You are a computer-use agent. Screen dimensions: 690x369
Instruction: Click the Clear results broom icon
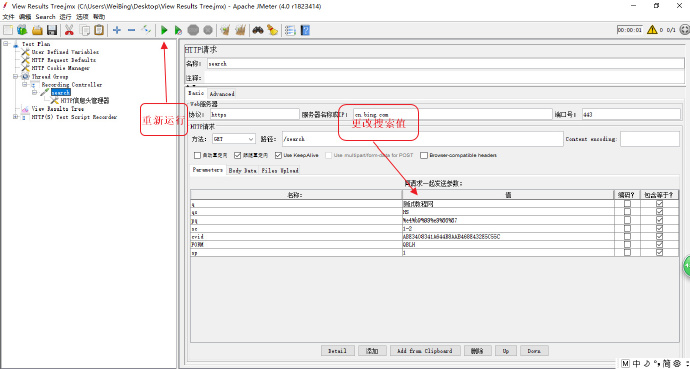[225, 30]
